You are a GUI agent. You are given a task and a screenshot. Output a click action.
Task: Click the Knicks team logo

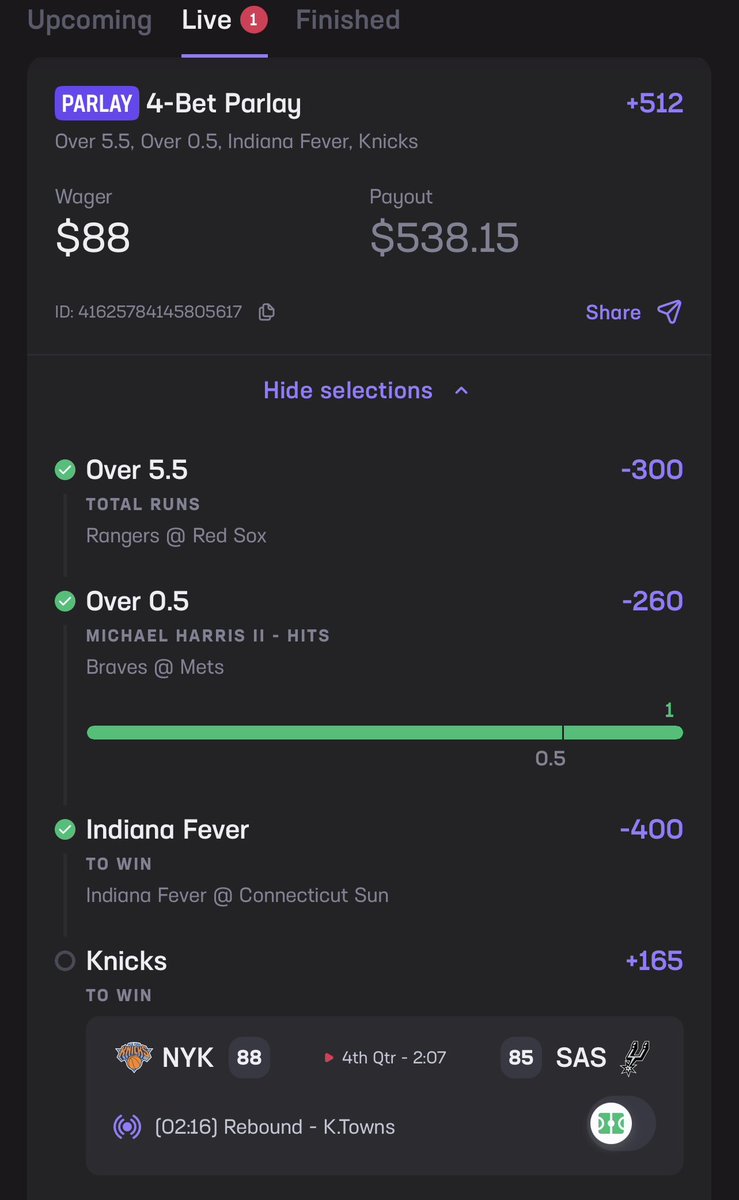click(133, 1057)
